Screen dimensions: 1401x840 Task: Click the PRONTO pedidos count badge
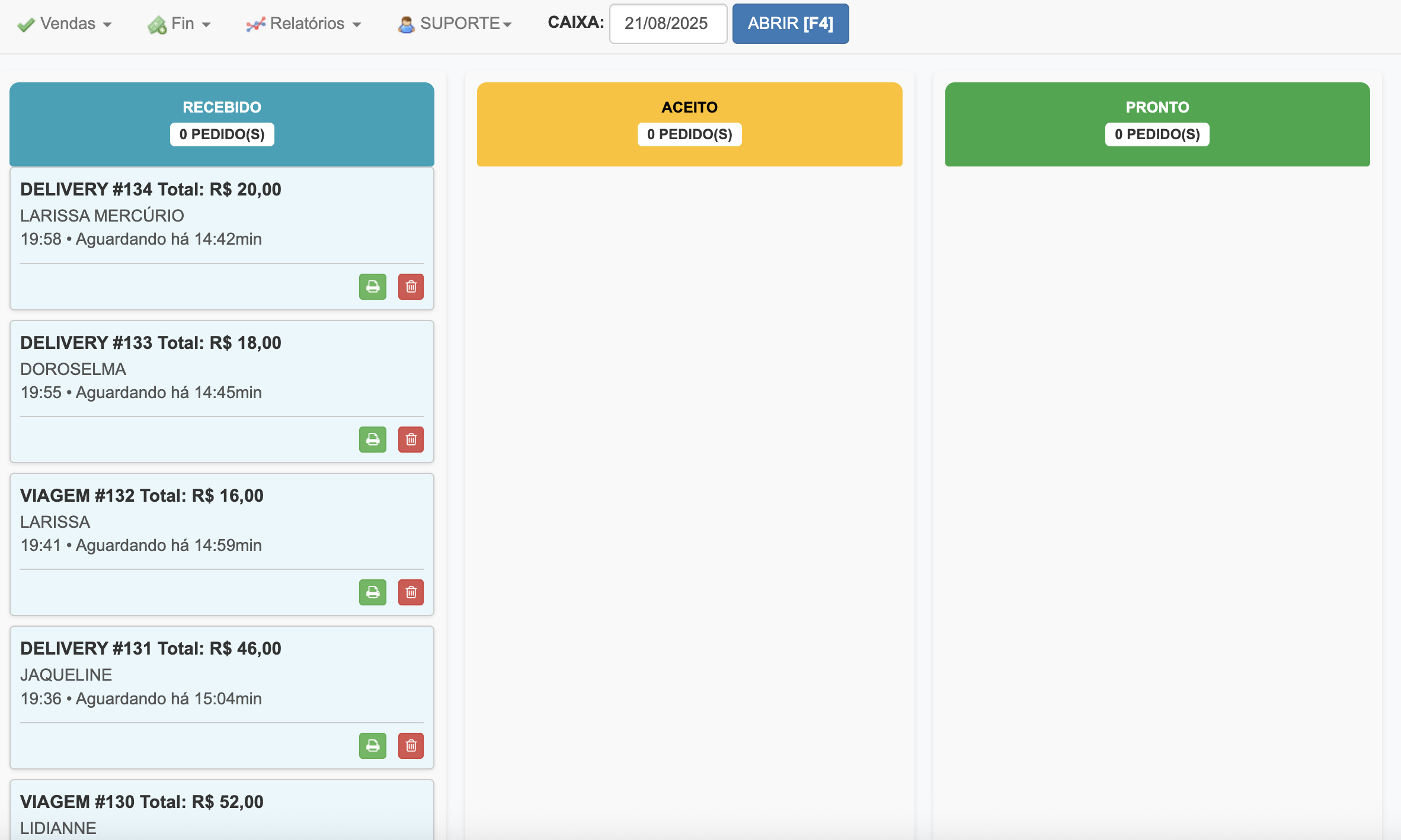click(x=1157, y=134)
